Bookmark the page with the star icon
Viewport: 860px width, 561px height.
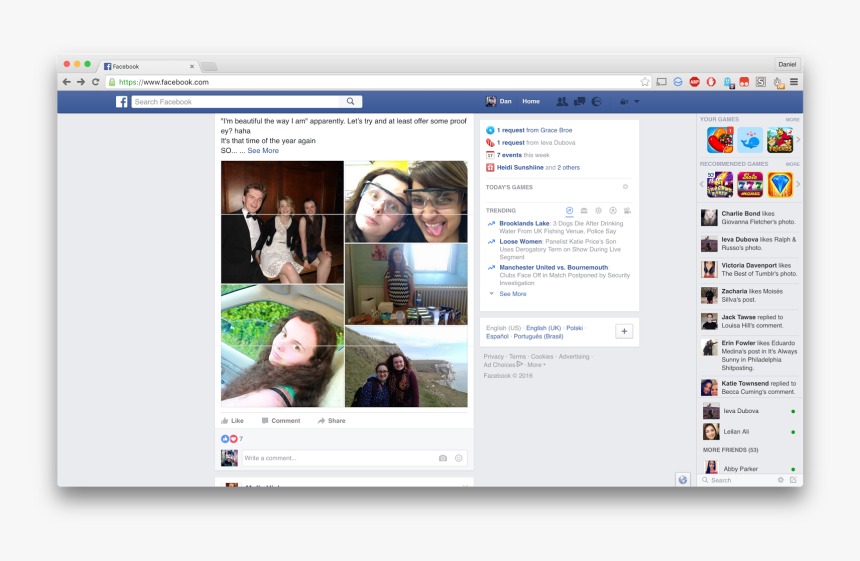tap(645, 82)
